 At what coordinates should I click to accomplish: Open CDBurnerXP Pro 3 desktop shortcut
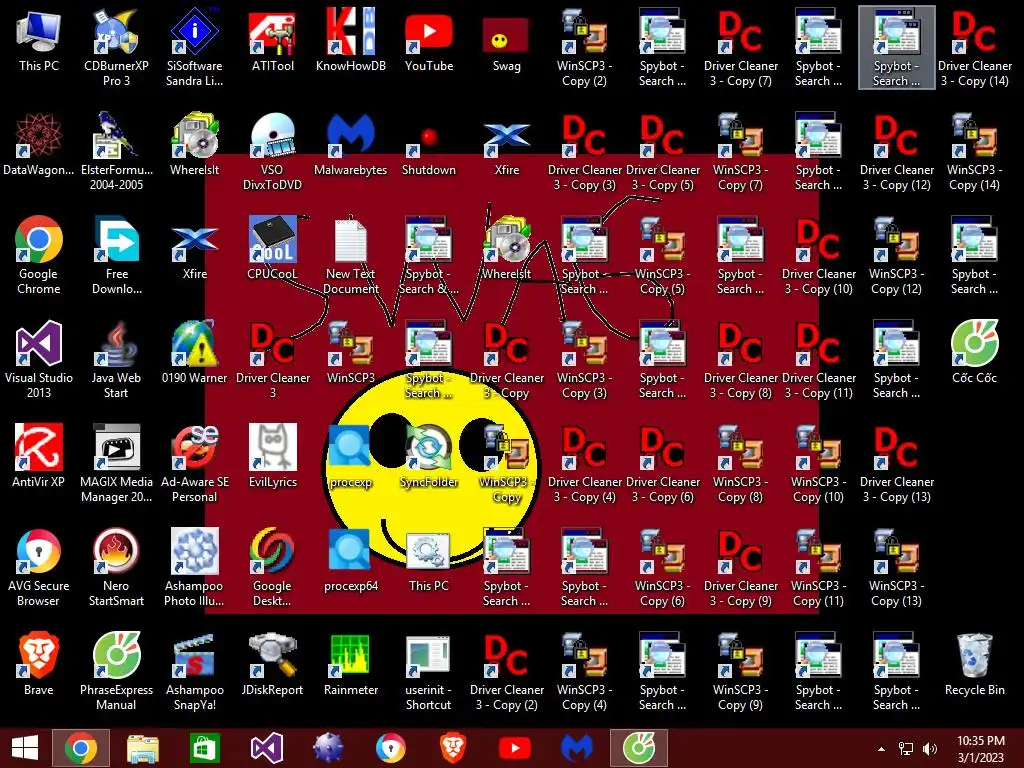pyautogui.click(x=116, y=47)
